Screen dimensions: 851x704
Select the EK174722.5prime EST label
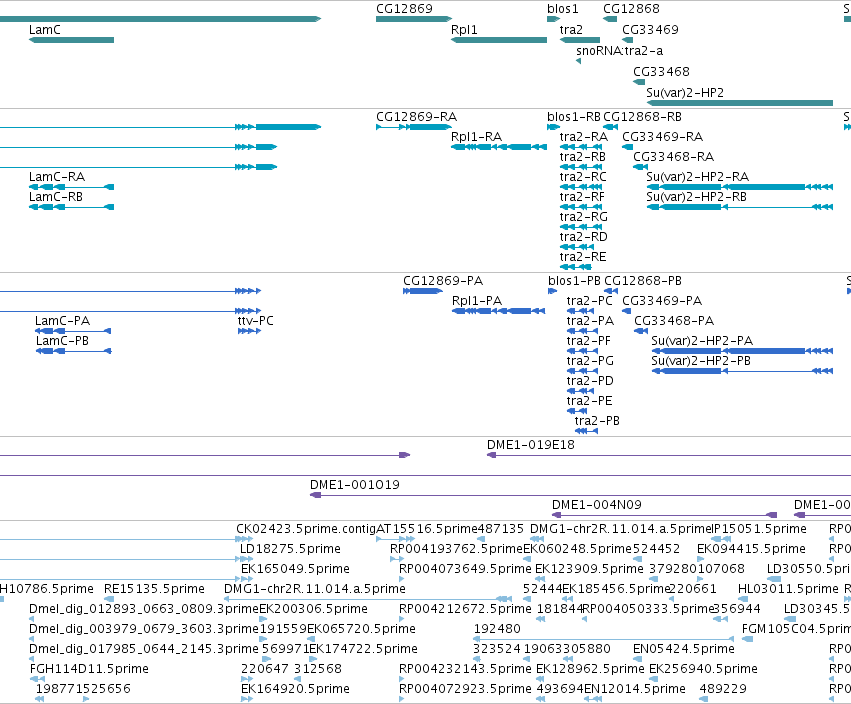364,649
